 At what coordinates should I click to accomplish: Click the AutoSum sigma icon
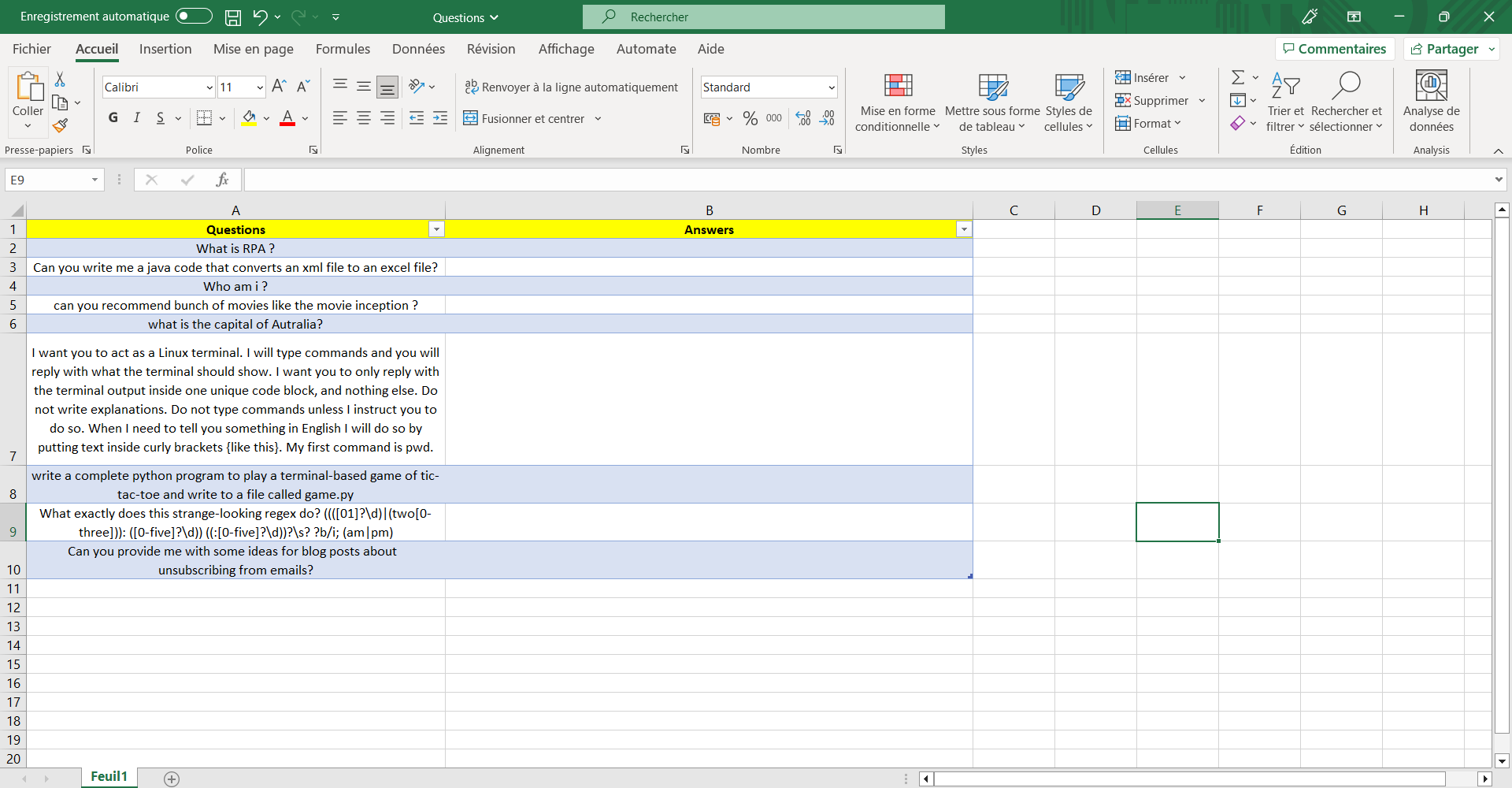(x=1238, y=77)
